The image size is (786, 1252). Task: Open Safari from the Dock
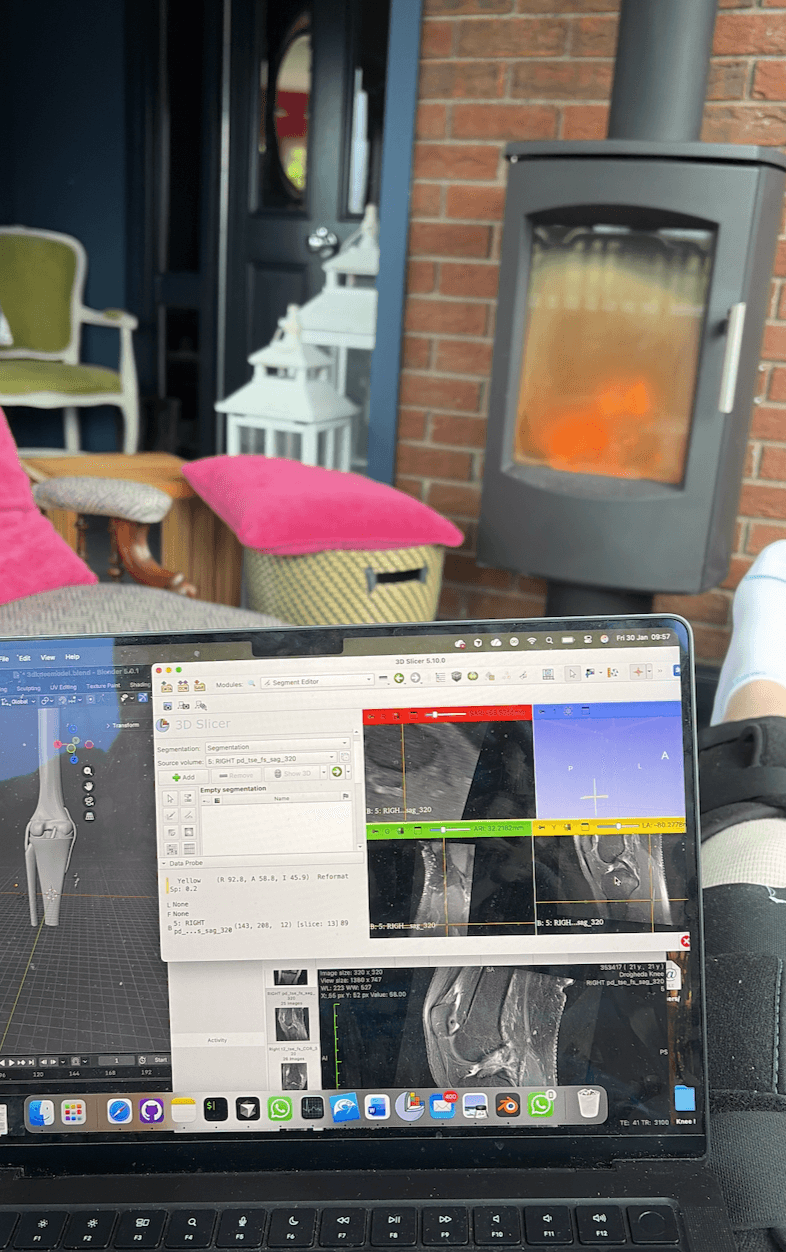(120, 1110)
